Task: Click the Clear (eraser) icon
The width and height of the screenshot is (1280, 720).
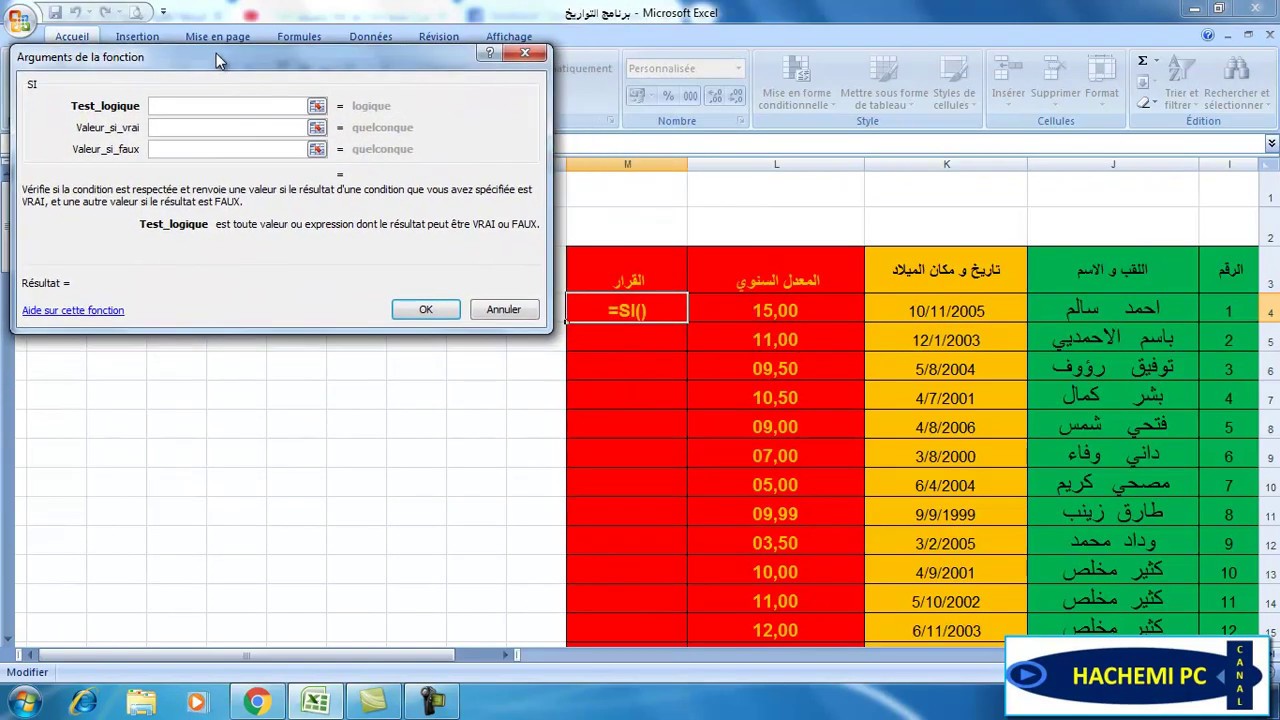Action: (1145, 103)
